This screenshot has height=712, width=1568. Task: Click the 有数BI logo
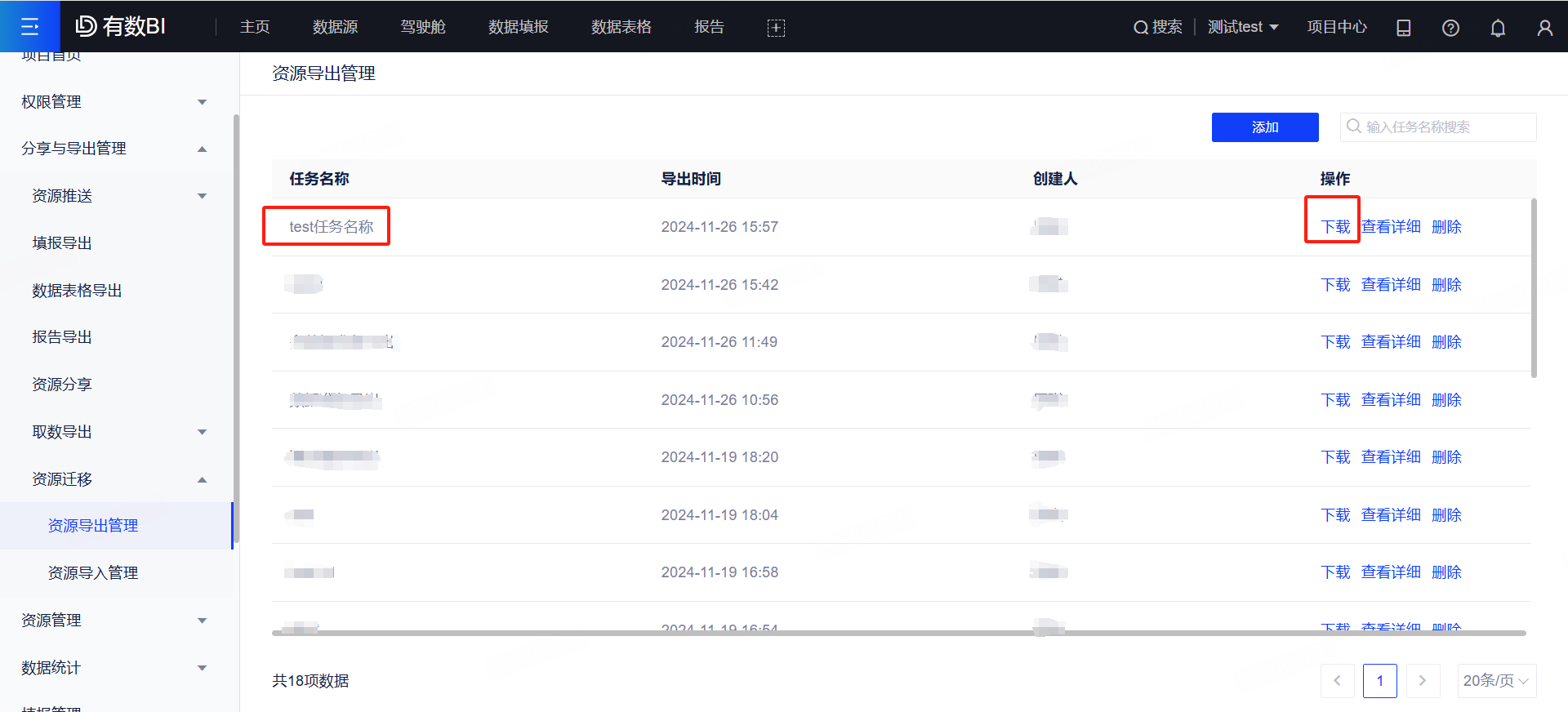pos(121,27)
